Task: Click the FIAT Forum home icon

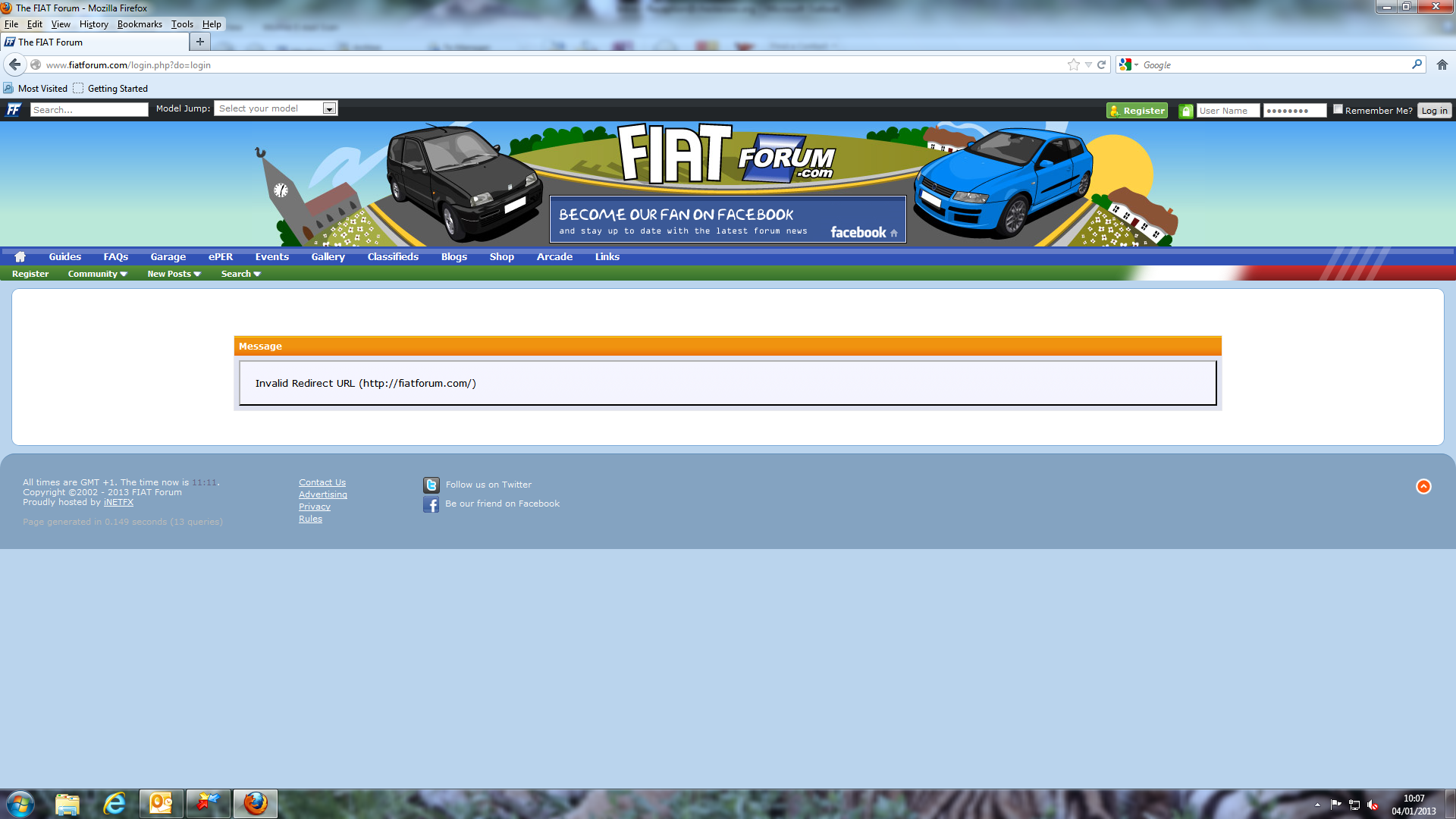Action: pos(19,256)
